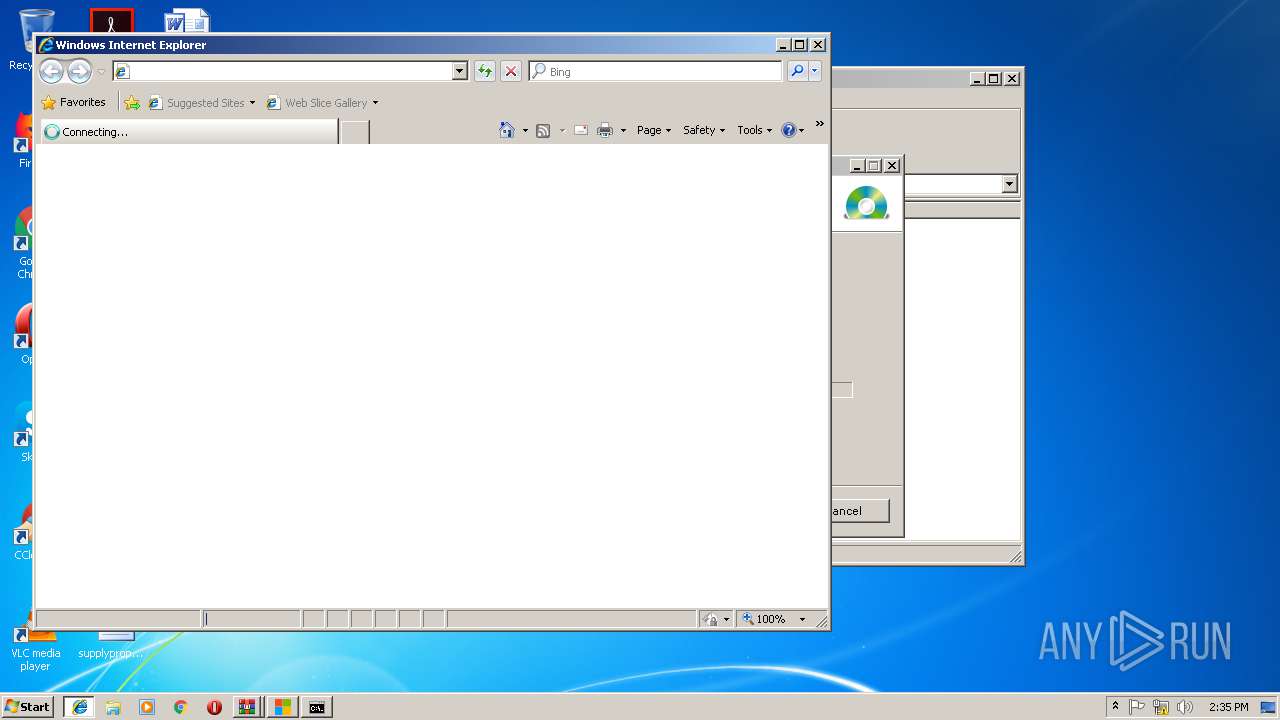Switch to the WinRAR taskbar item
Screen dimensions: 1280x720
click(x=247, y=707)
